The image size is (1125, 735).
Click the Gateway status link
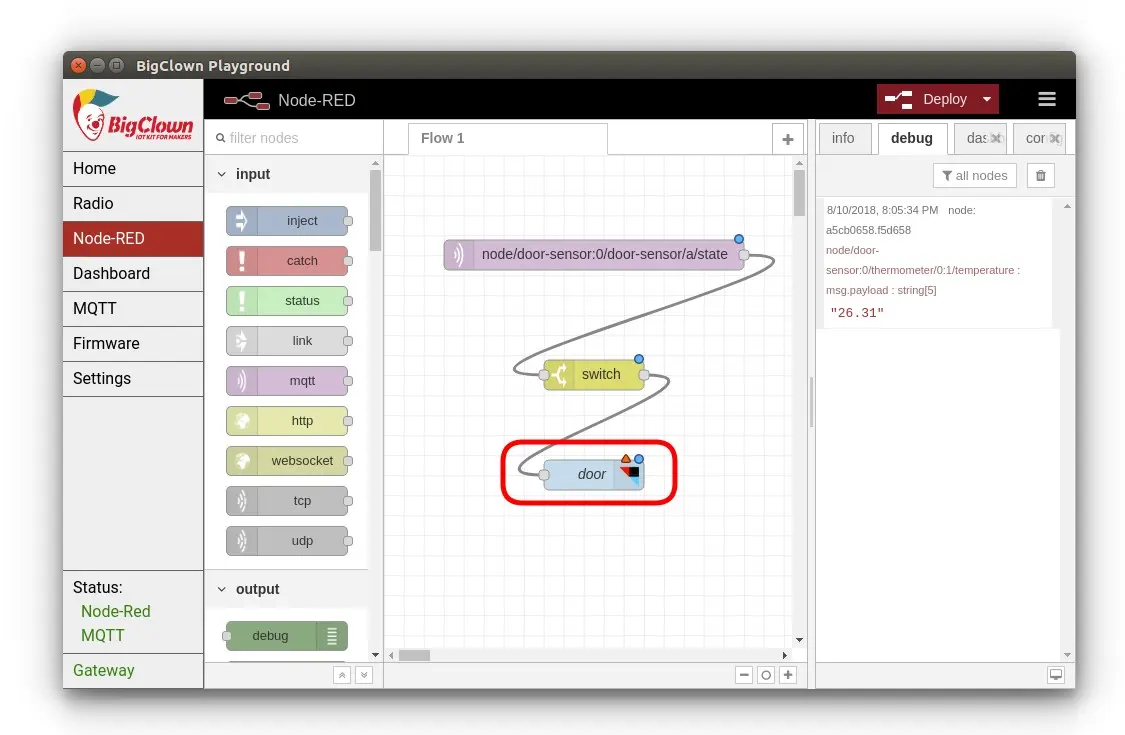pos(104,670)
